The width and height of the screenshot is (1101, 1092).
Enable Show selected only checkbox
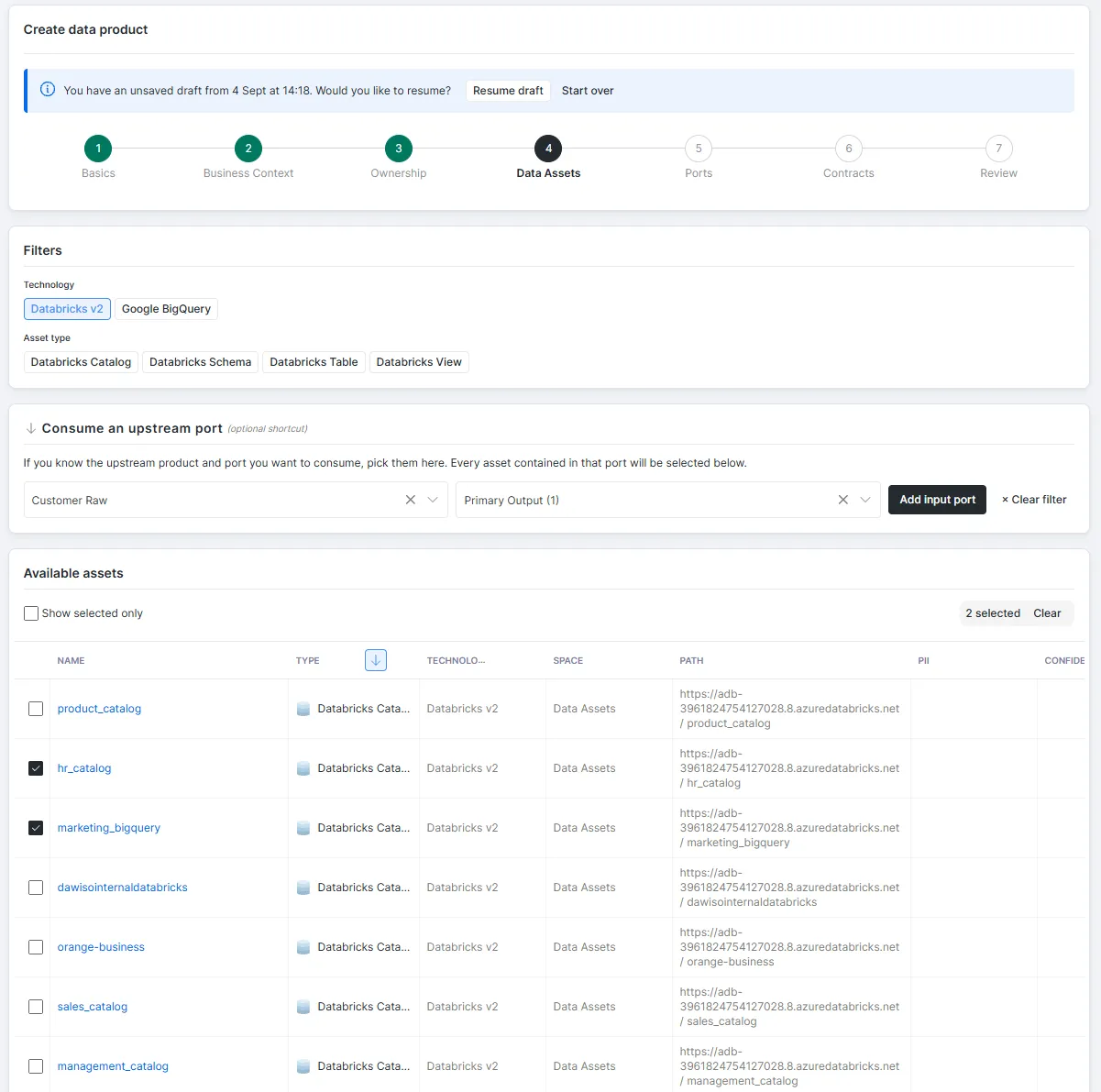click(31, 613)
